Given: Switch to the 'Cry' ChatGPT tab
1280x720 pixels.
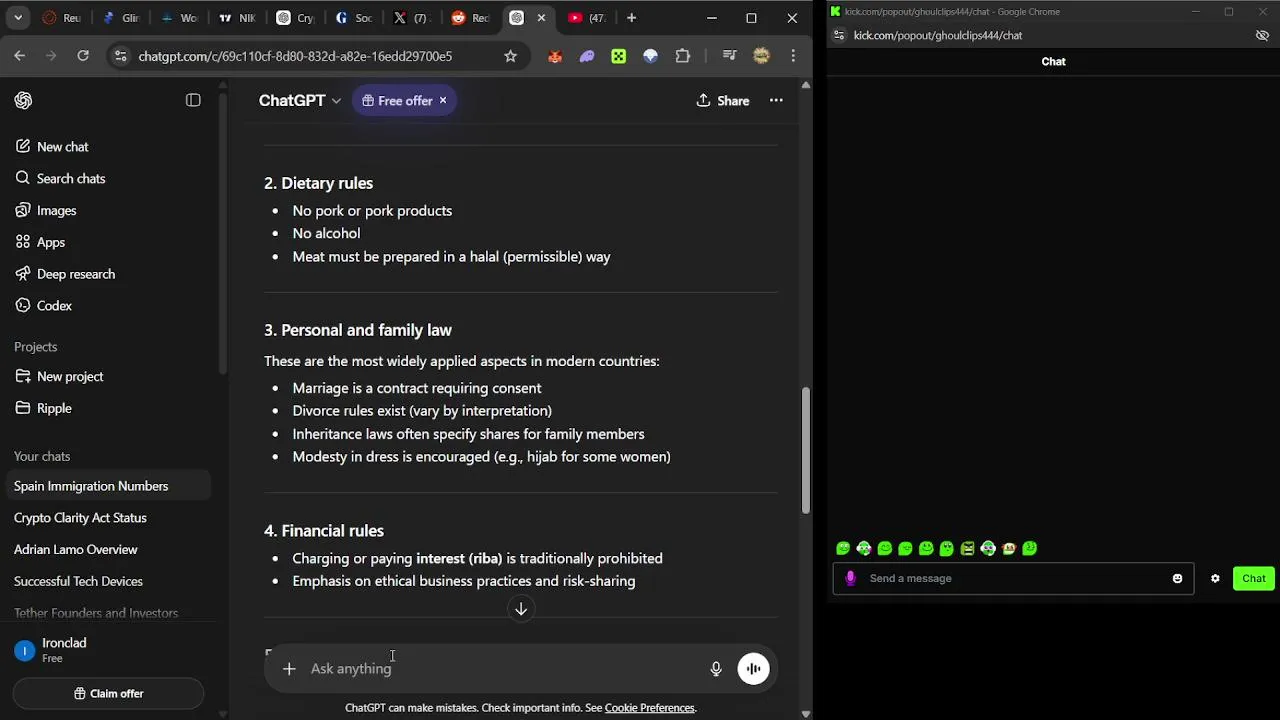Looking at the screenshot, I should click(x=295, y=18).
